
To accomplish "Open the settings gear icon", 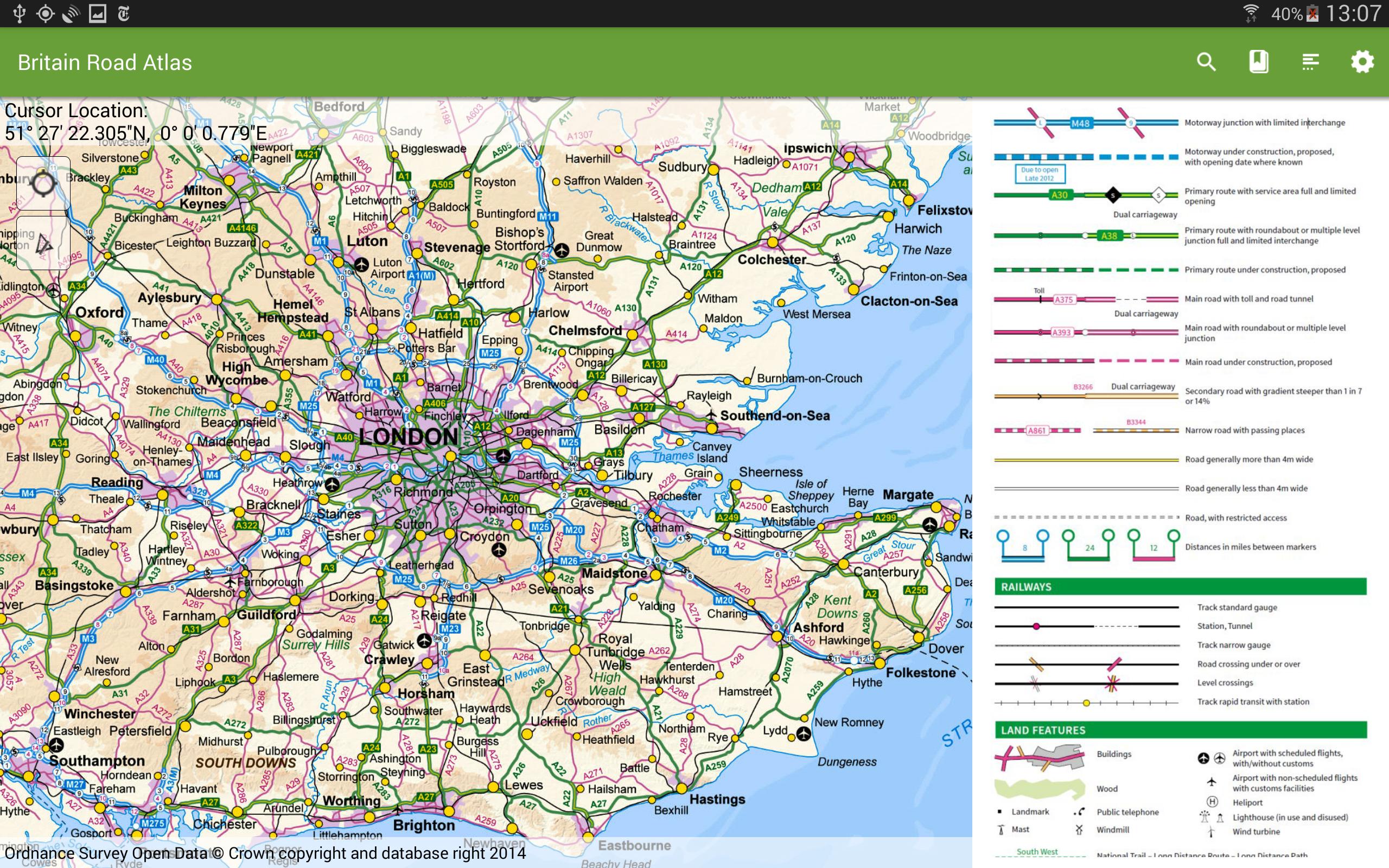I will [x=1362, y=62].
